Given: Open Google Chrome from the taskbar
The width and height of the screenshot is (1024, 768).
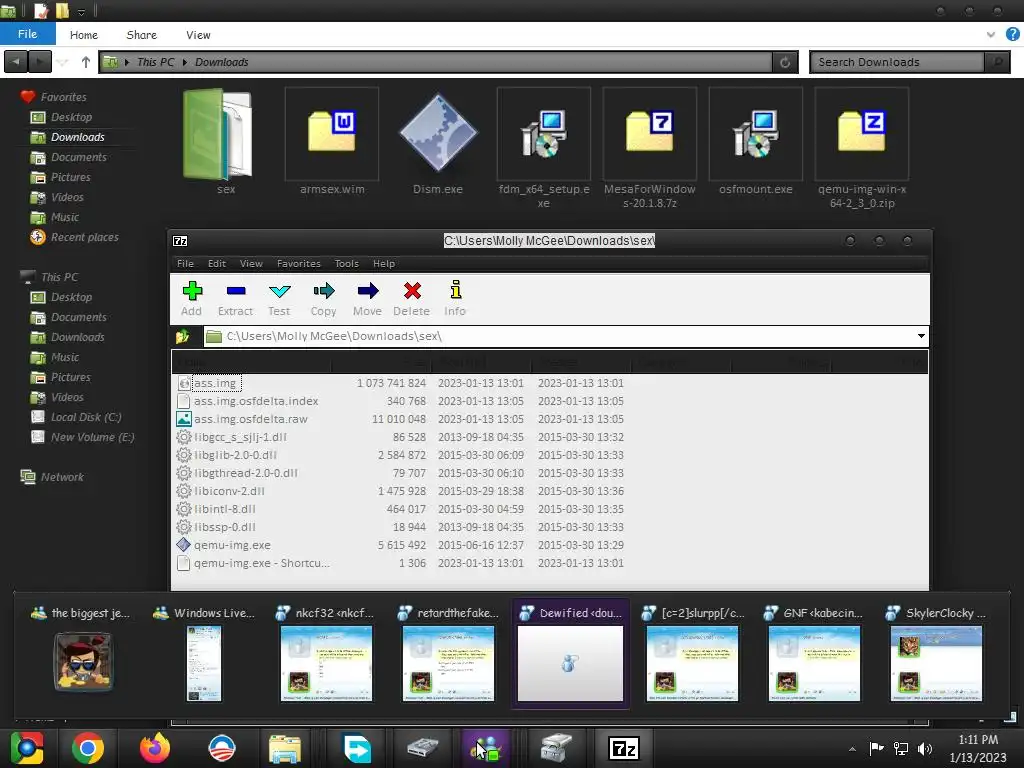Looking at the screenshot, I should pos(88,748).
